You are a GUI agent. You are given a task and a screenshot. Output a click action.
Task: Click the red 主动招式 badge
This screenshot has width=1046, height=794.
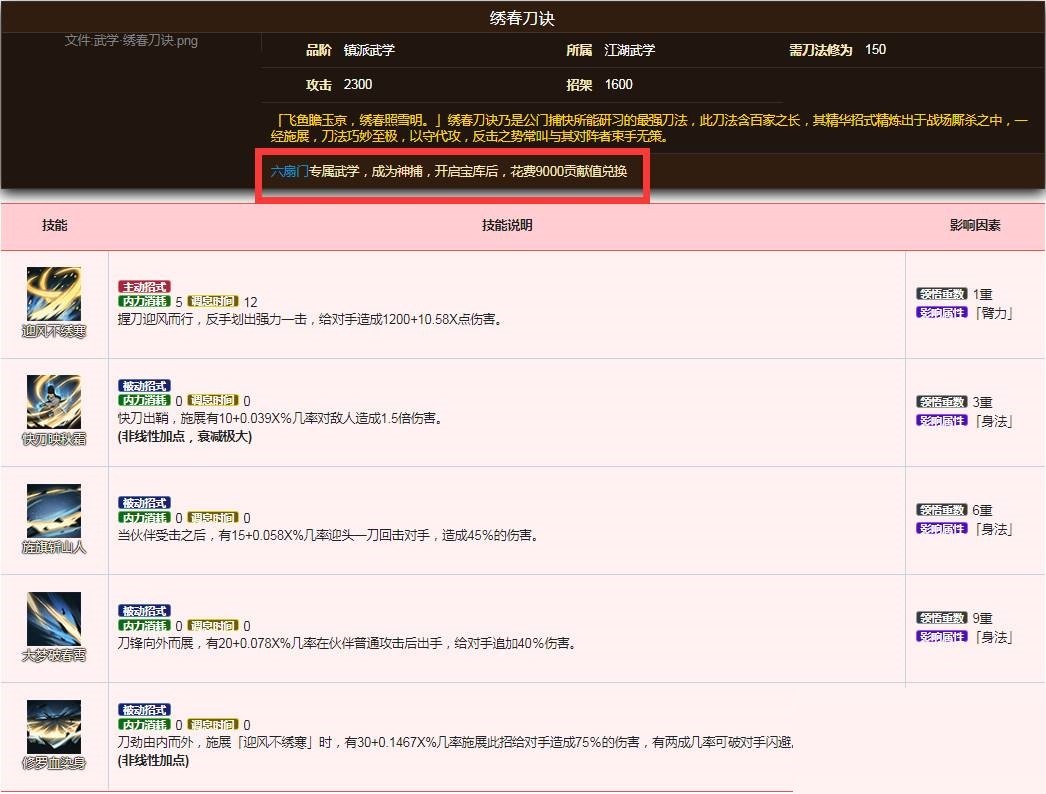(144, 287)
